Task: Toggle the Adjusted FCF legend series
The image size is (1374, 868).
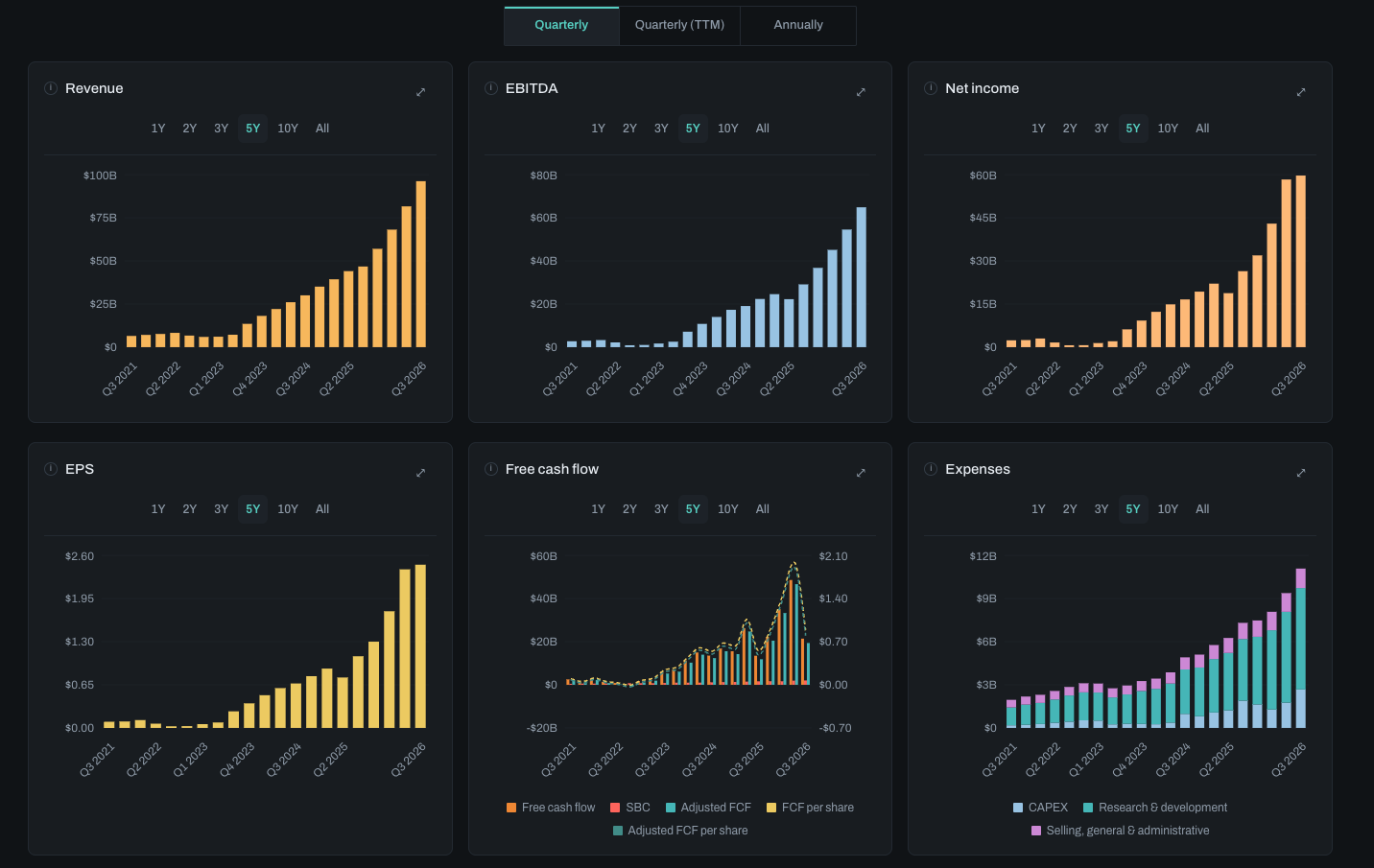Action: pos(708,808)
